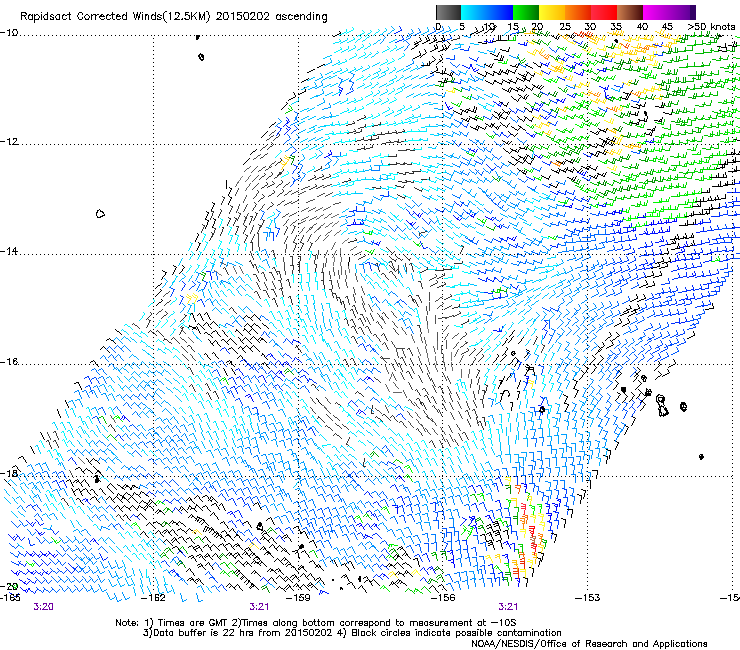Click the green 15-20 knots color band
Screen dimensions: 740x650
(x=526, y=12)
